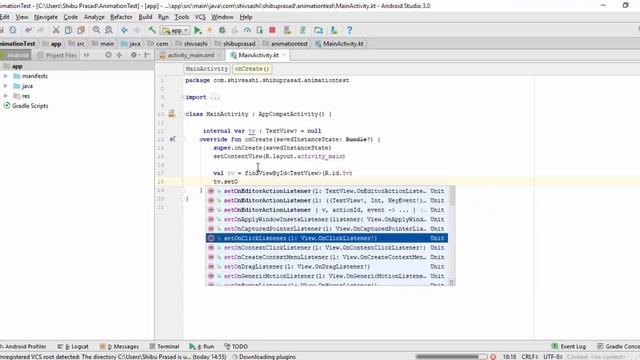Stop the app with red square
Screen dimensions: 640x360
pos(272,30)
